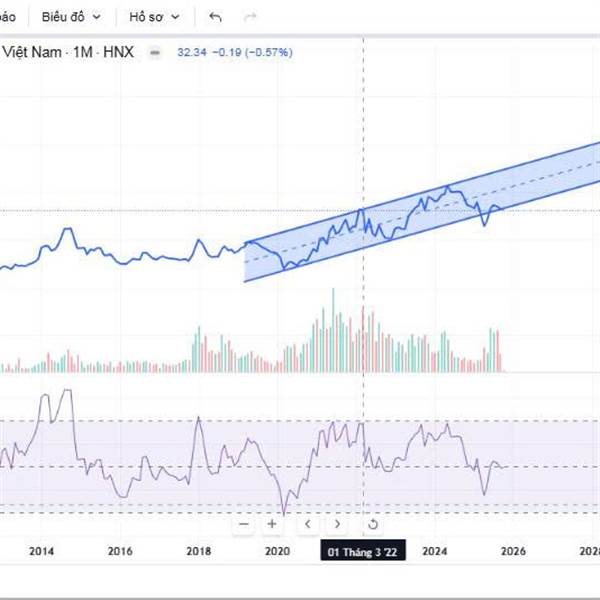600x600 pixels.
Task: Click the 2018 label on time axis
Action: coord(199,551)
